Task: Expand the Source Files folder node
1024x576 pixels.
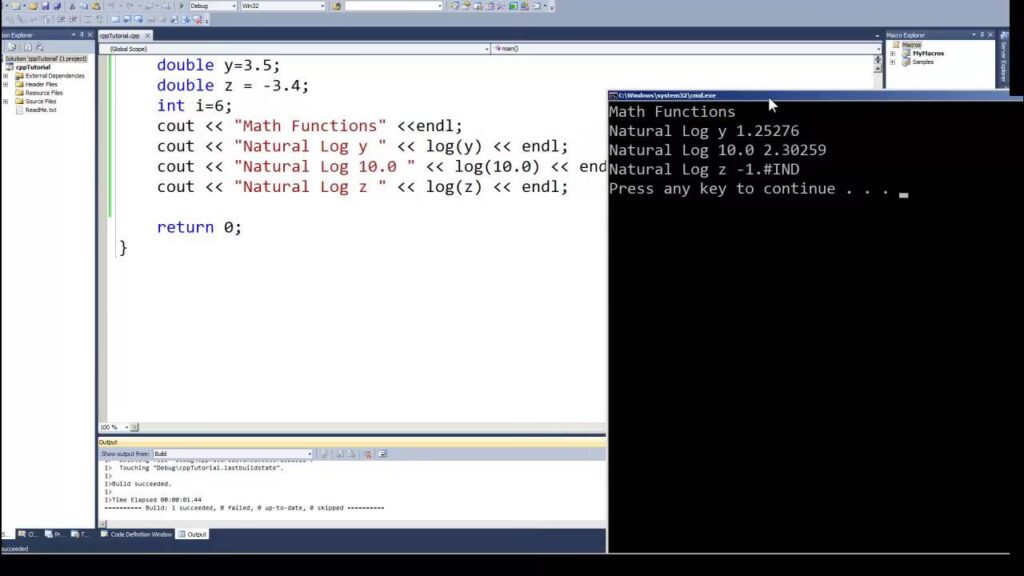Action: point(6,101)
